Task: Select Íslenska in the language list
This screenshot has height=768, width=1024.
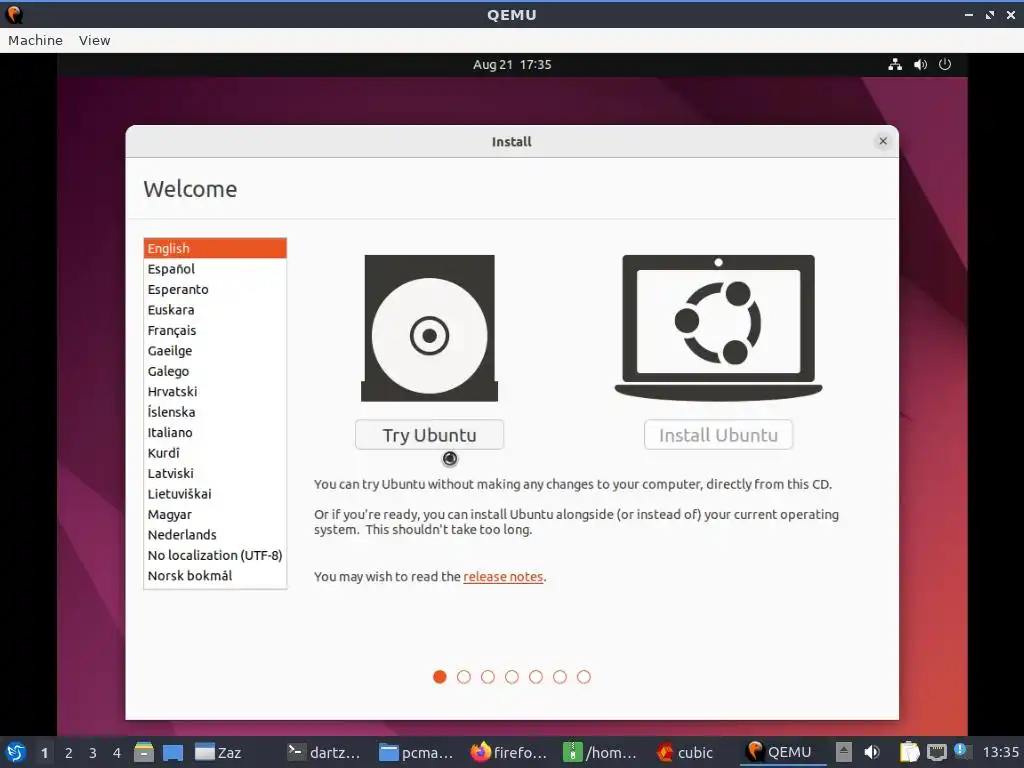Action: (x=215, y=412)
